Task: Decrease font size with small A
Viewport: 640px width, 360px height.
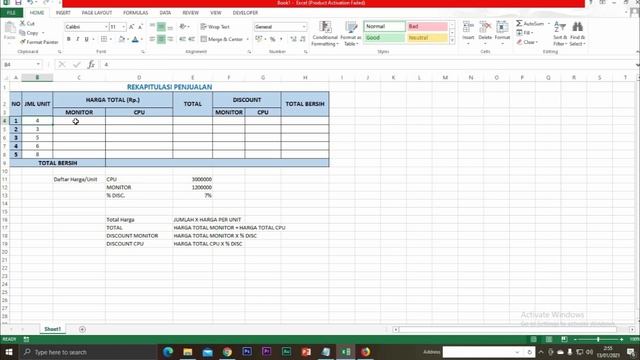Action: 140,27
